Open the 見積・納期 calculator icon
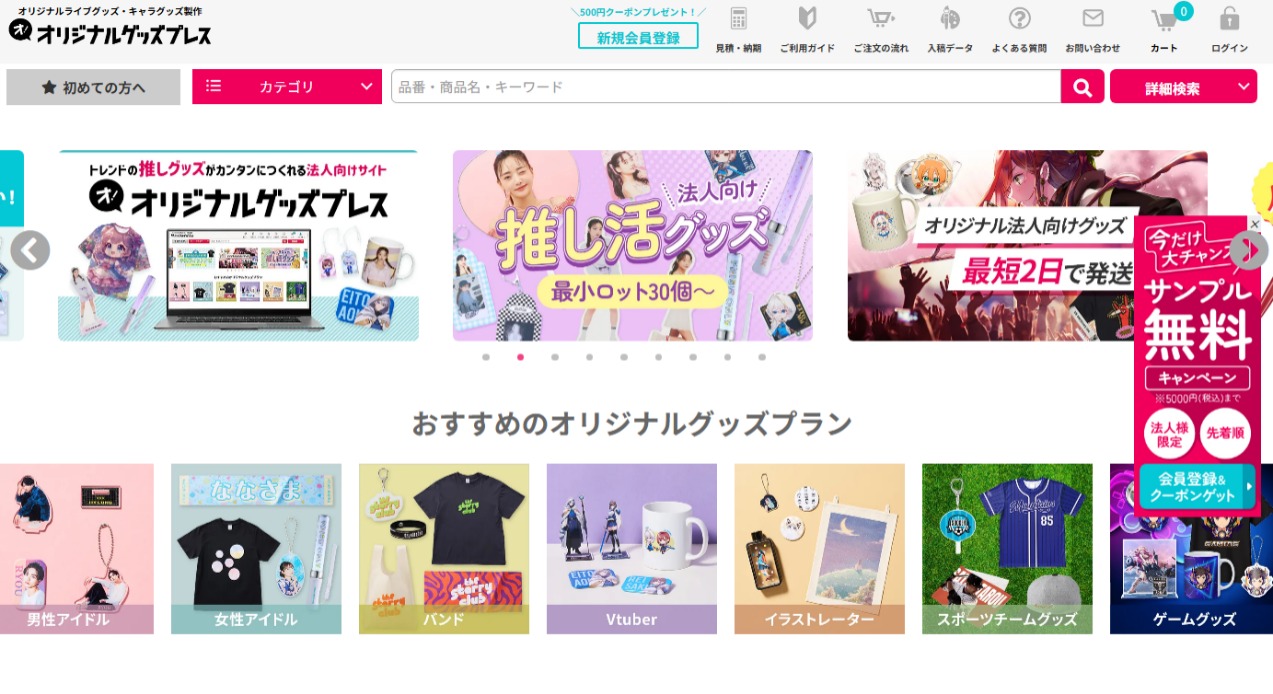1273x694 pixels. [x=739, y=19]
